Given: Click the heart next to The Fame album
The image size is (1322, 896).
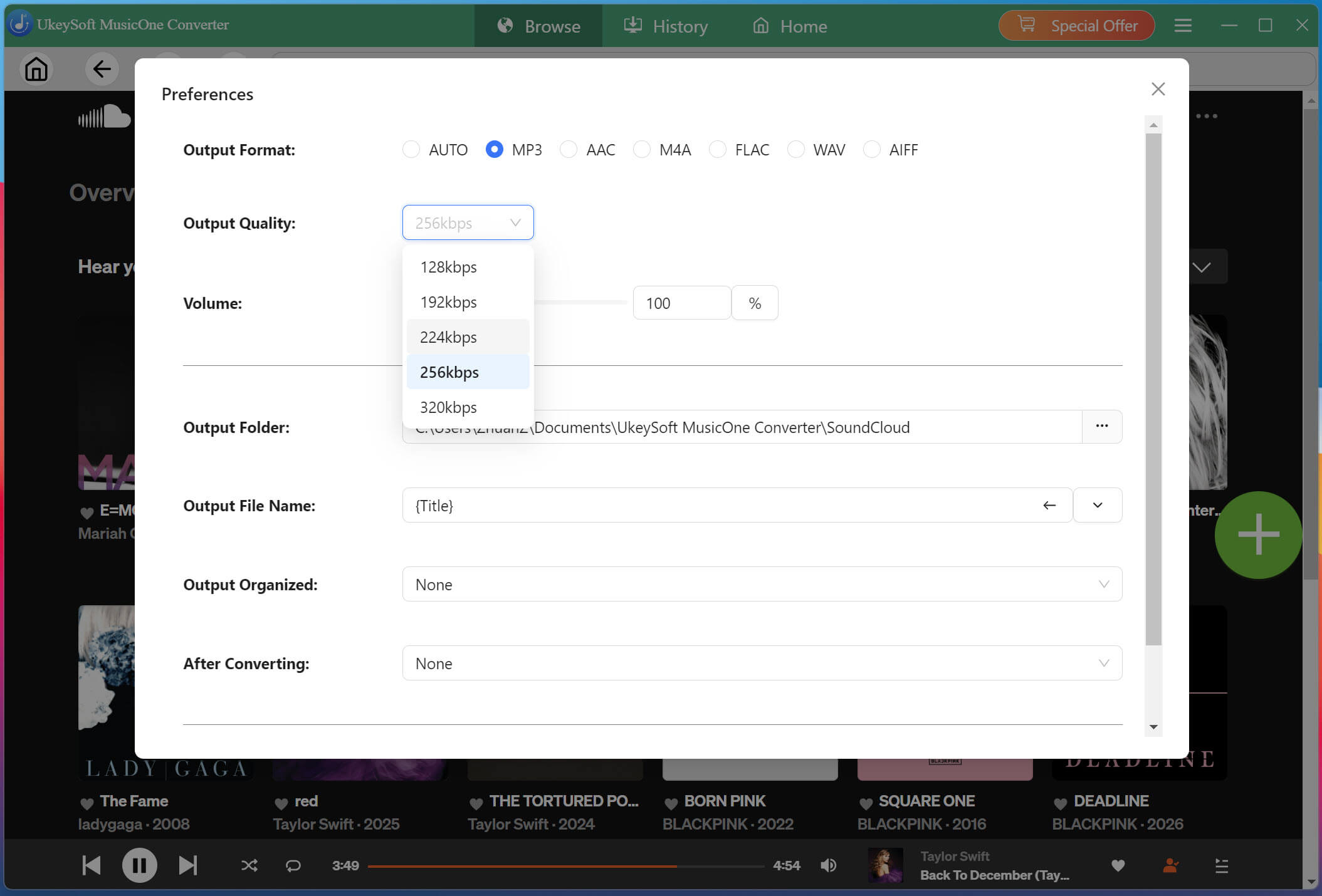Looking at the screenshot, I should 87,803.
